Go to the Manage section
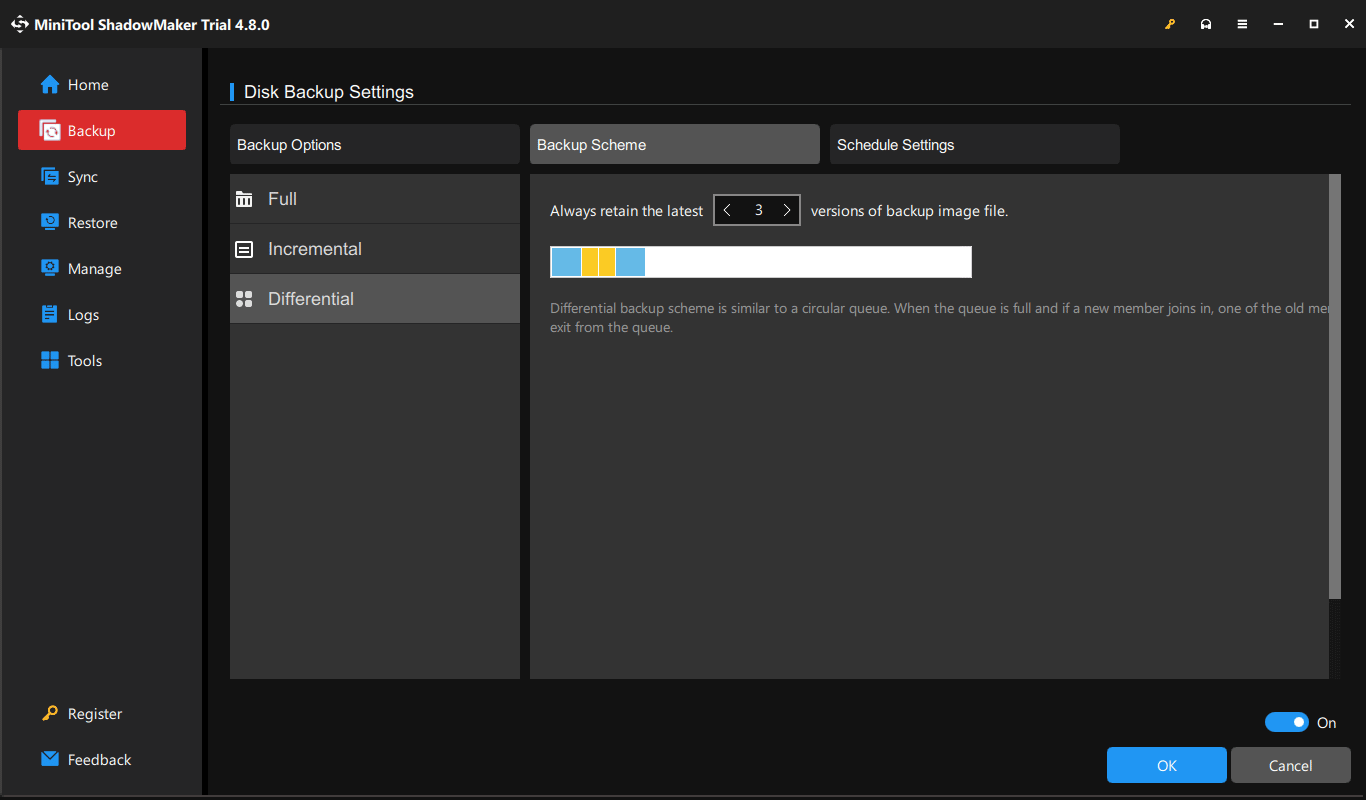The image size is (1366, 800). [93, 268]
